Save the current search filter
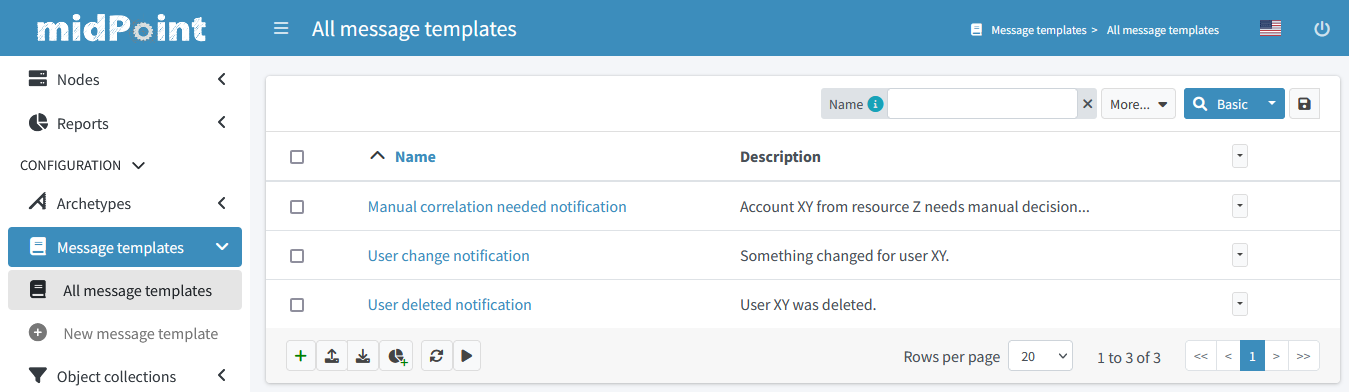Screen dimensions: 1349x392 (1304, 104)
